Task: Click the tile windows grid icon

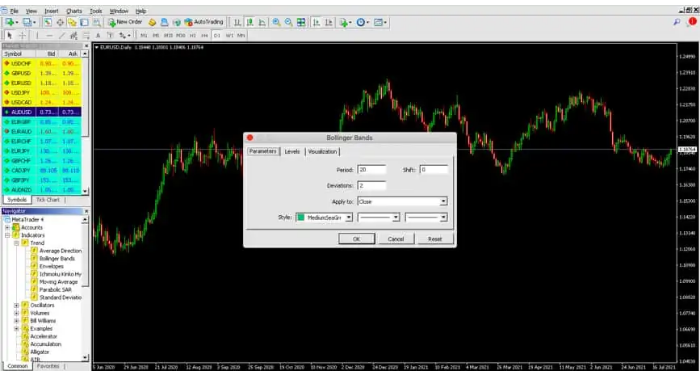Action: 301,22
